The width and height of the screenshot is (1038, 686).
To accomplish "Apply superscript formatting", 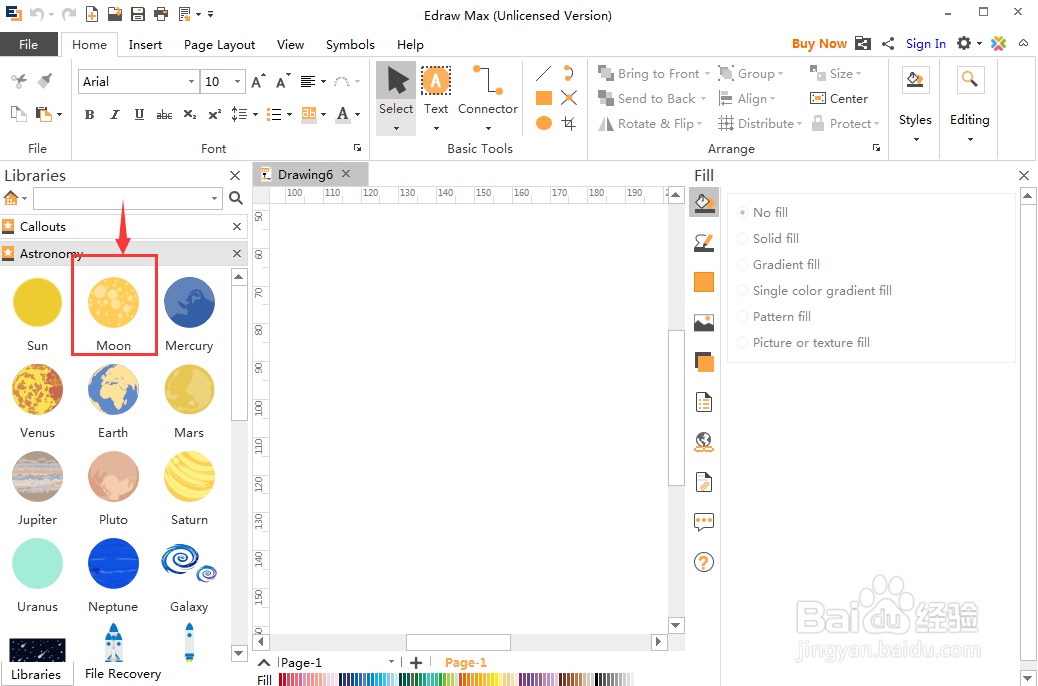I will click(214, 115).
